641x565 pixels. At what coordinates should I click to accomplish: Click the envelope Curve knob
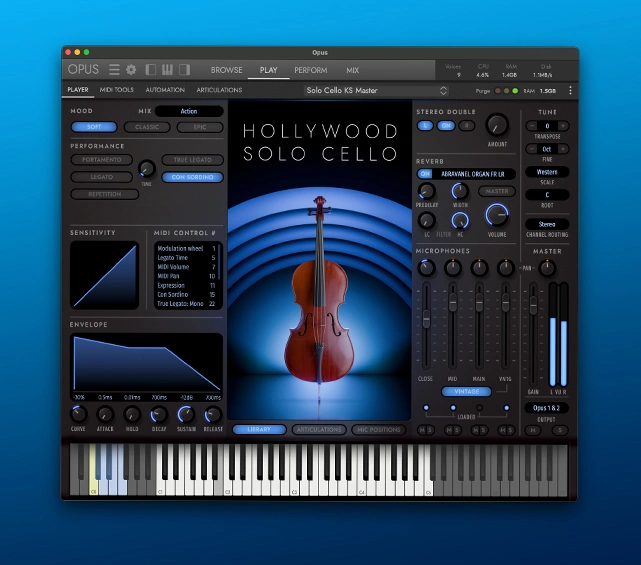pyautogui.click(x=78, y=415)
